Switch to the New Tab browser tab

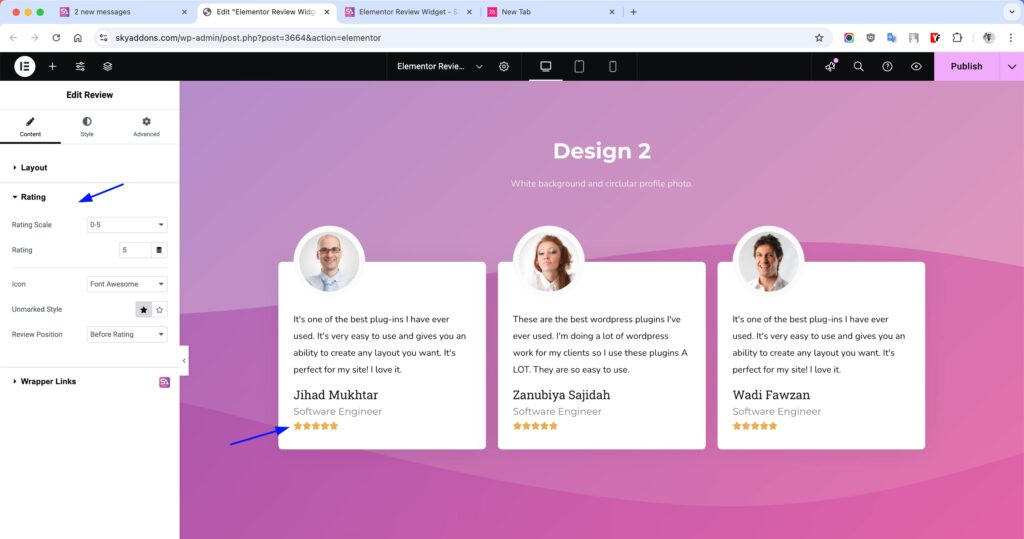552,12
